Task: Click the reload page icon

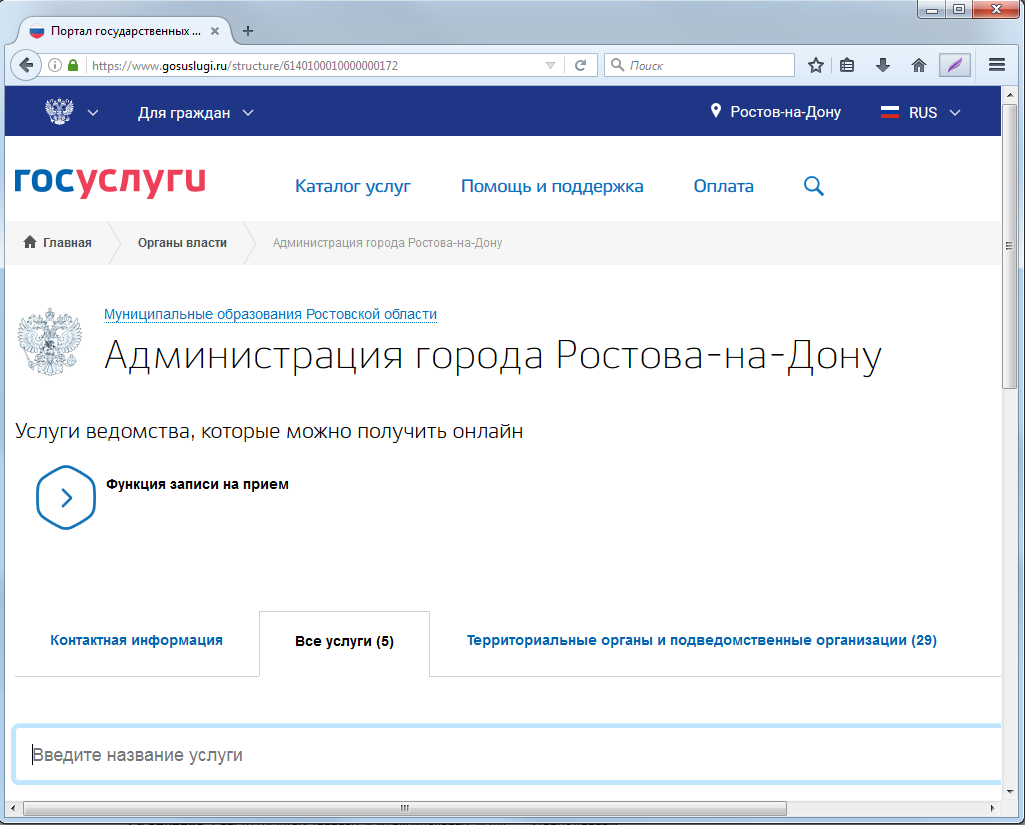Action: [x=579, y=65]
